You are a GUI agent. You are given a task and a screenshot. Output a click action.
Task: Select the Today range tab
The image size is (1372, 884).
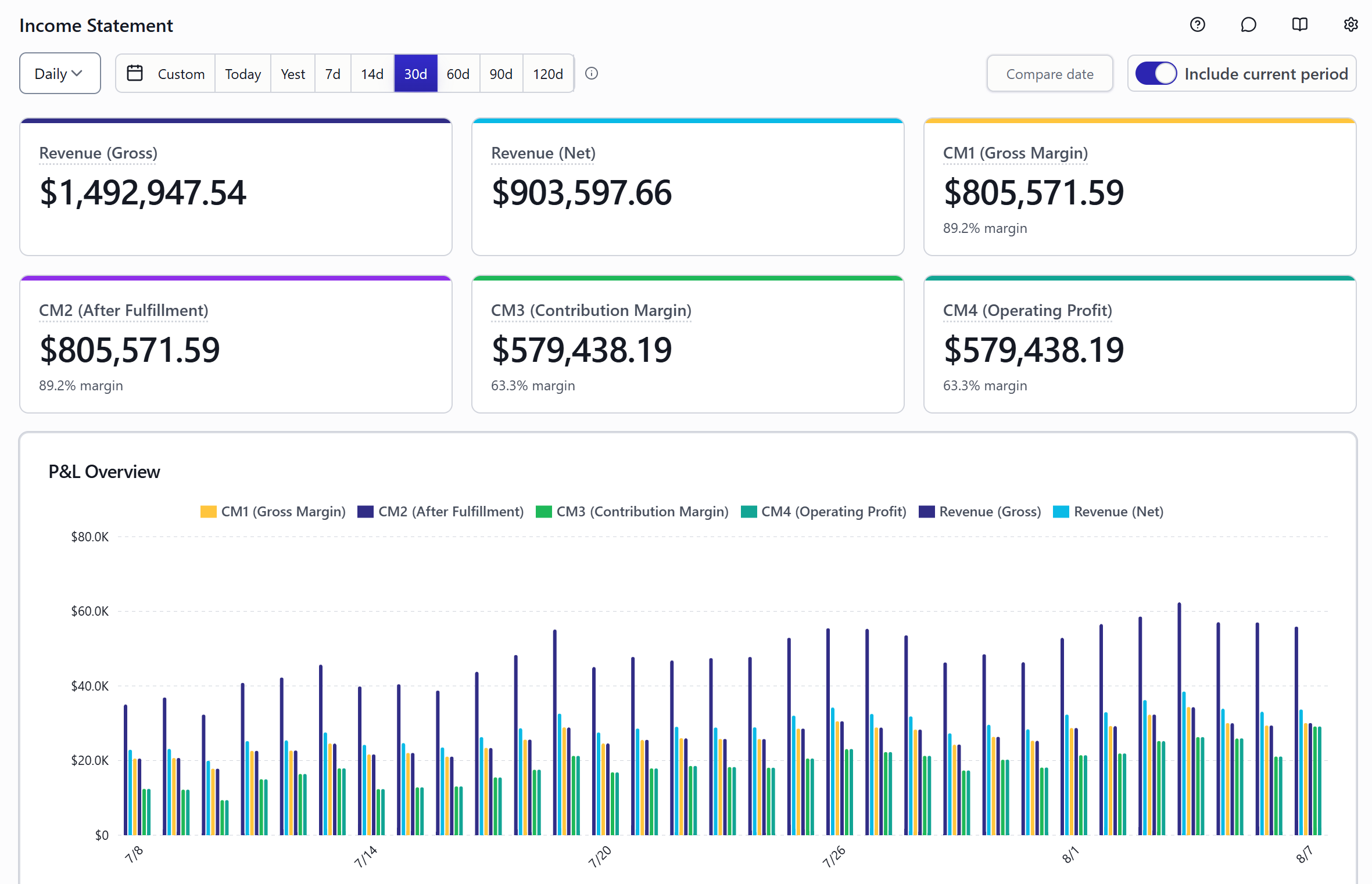point(243,73)
